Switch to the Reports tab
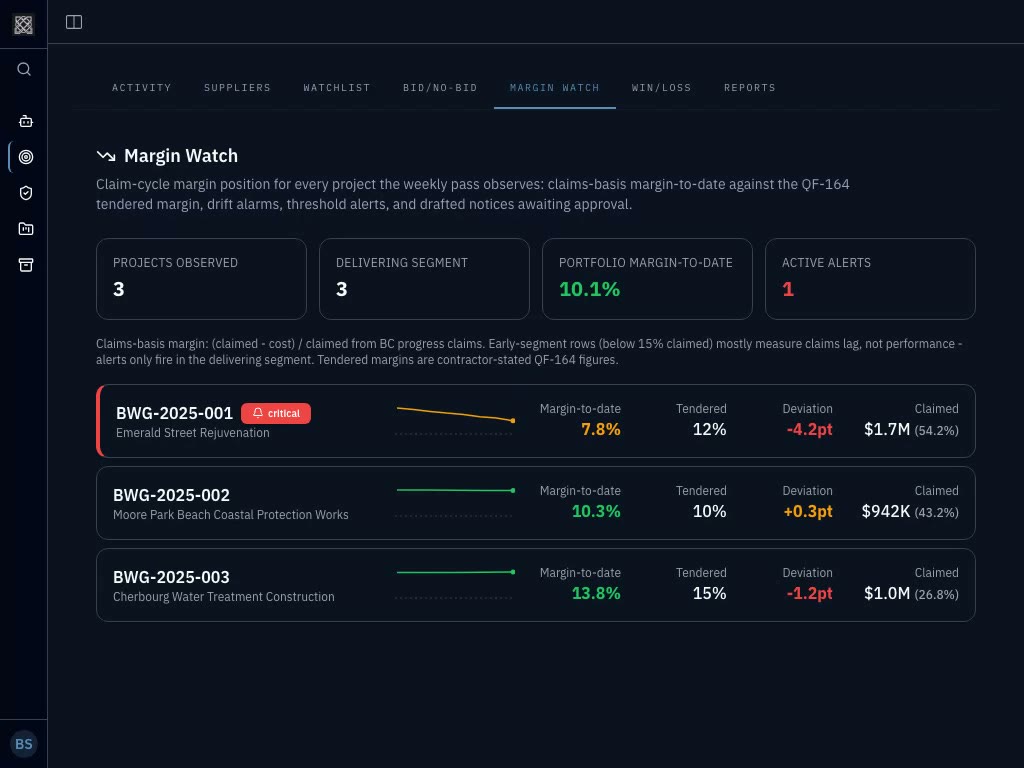Image resolution: width=1024 pixels, height=768 pixels. [750, 88]
